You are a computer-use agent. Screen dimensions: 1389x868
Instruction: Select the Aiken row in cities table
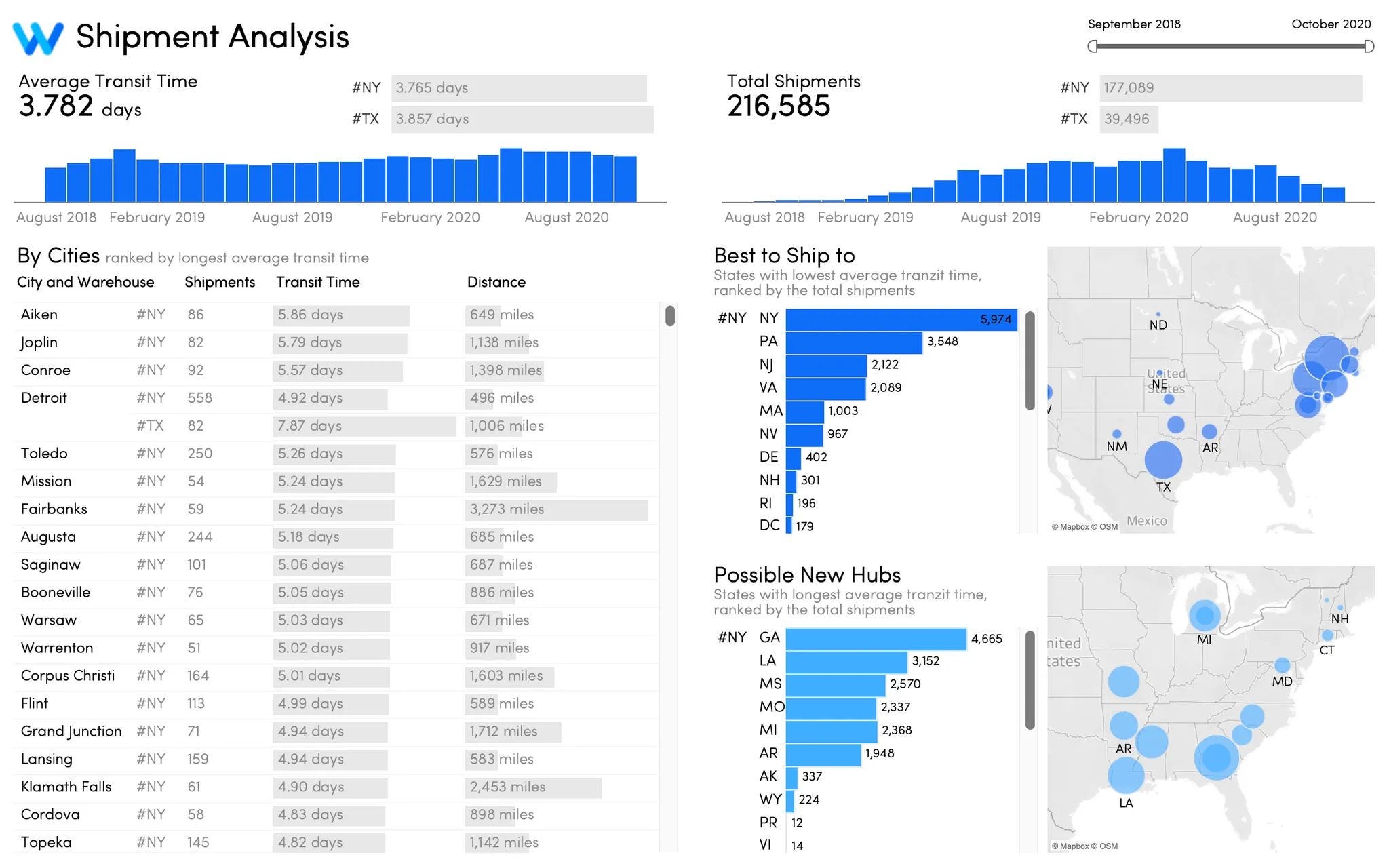point(39,315)
